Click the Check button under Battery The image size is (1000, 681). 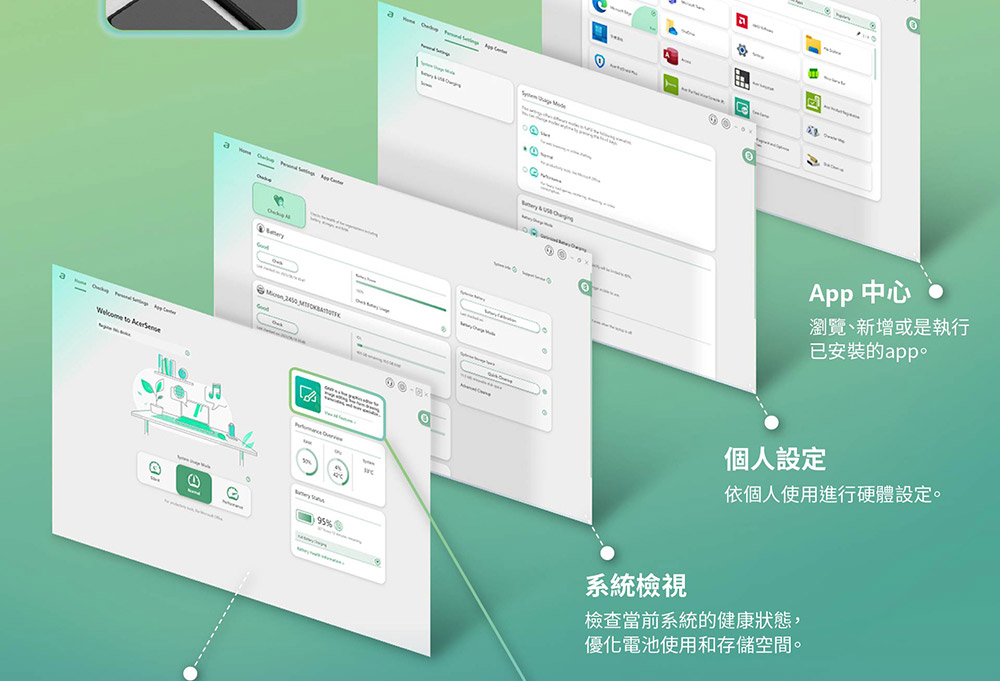277,261
